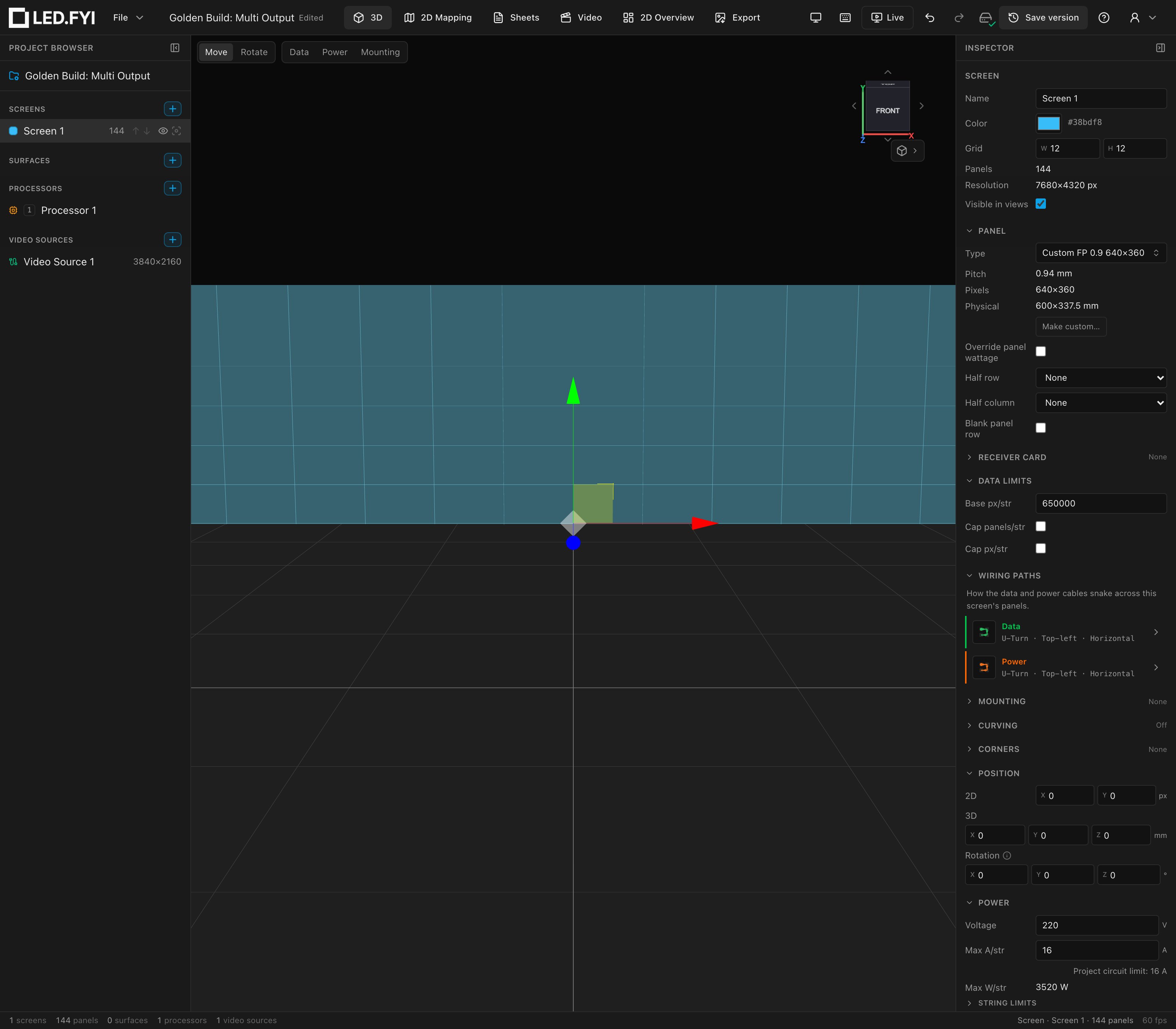The image size is (1176, 1029).
Task: Collapse the Inspector panel icon
Action: coord(1161,48)
